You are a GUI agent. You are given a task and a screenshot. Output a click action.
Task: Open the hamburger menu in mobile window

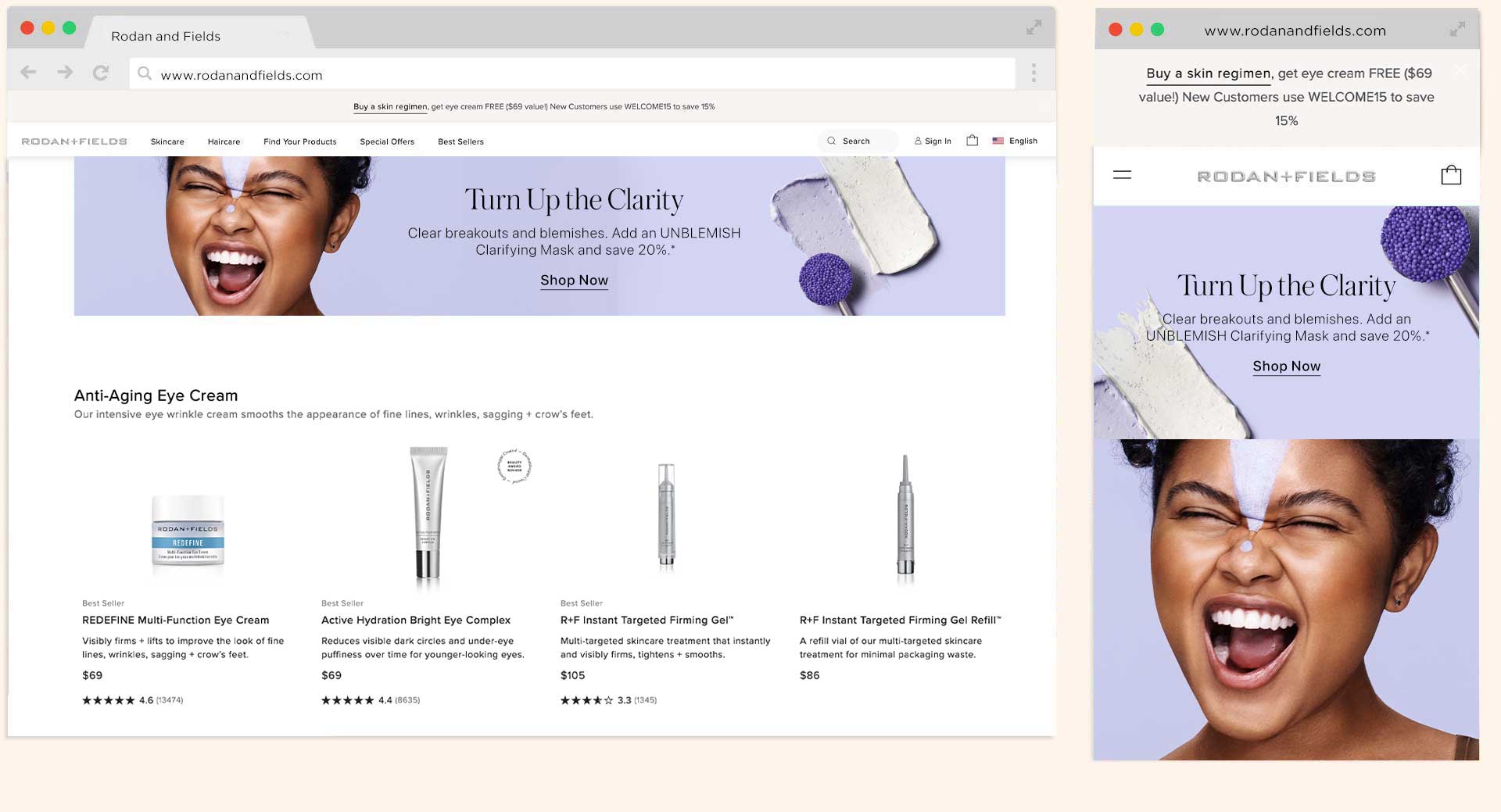pos(1122,175)
